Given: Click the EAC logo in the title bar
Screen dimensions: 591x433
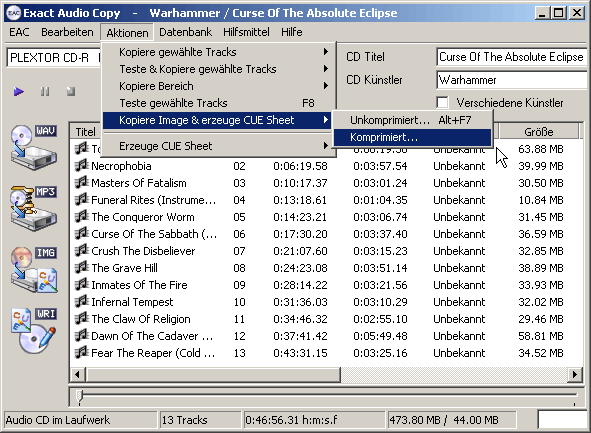Looking at the screenshot, I should (14, 13).
